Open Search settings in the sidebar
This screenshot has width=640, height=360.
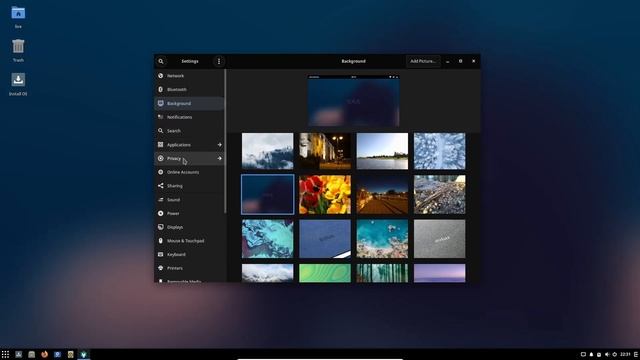click(189, 131)
